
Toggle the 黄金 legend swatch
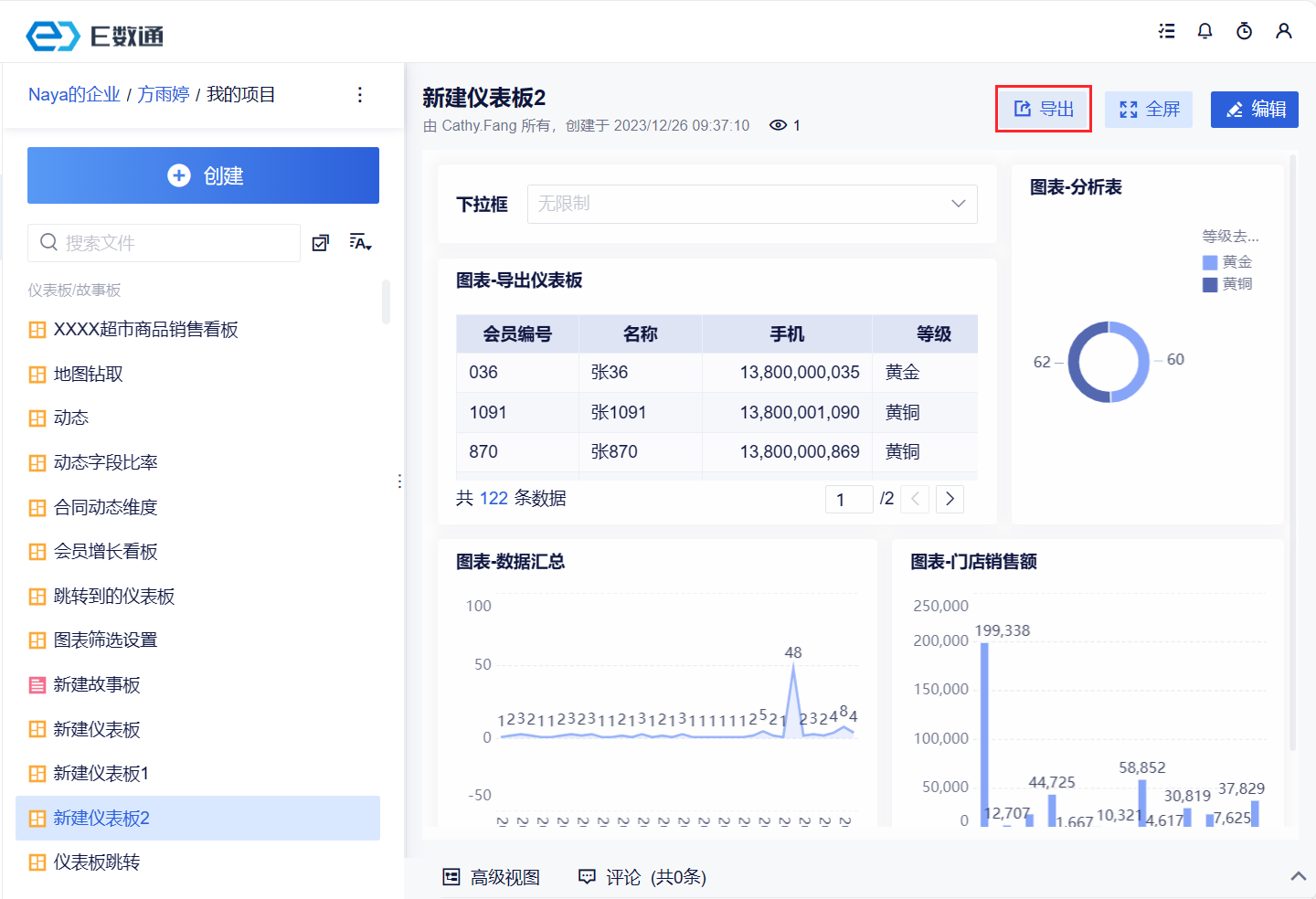point(1210,262)
